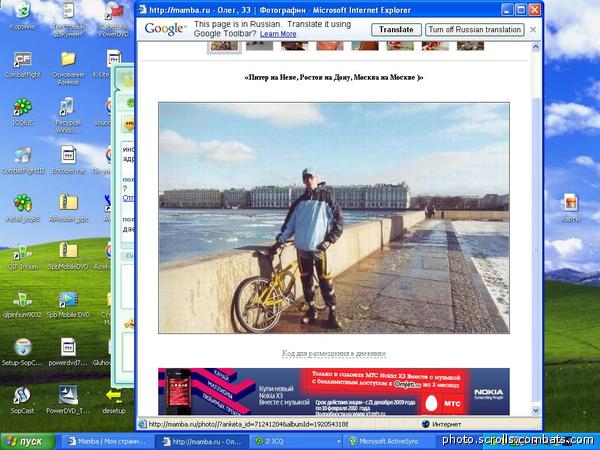Click the scroll up arrow in Internet Explorer
This screenshot has width=600, height=450.
coord(536,47)
